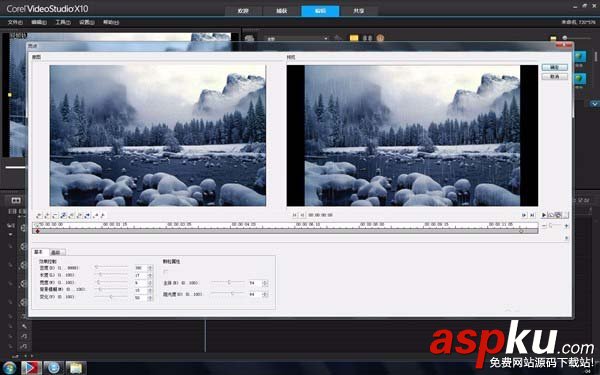
Task: Play the filter preview
Action: point(544,215)
